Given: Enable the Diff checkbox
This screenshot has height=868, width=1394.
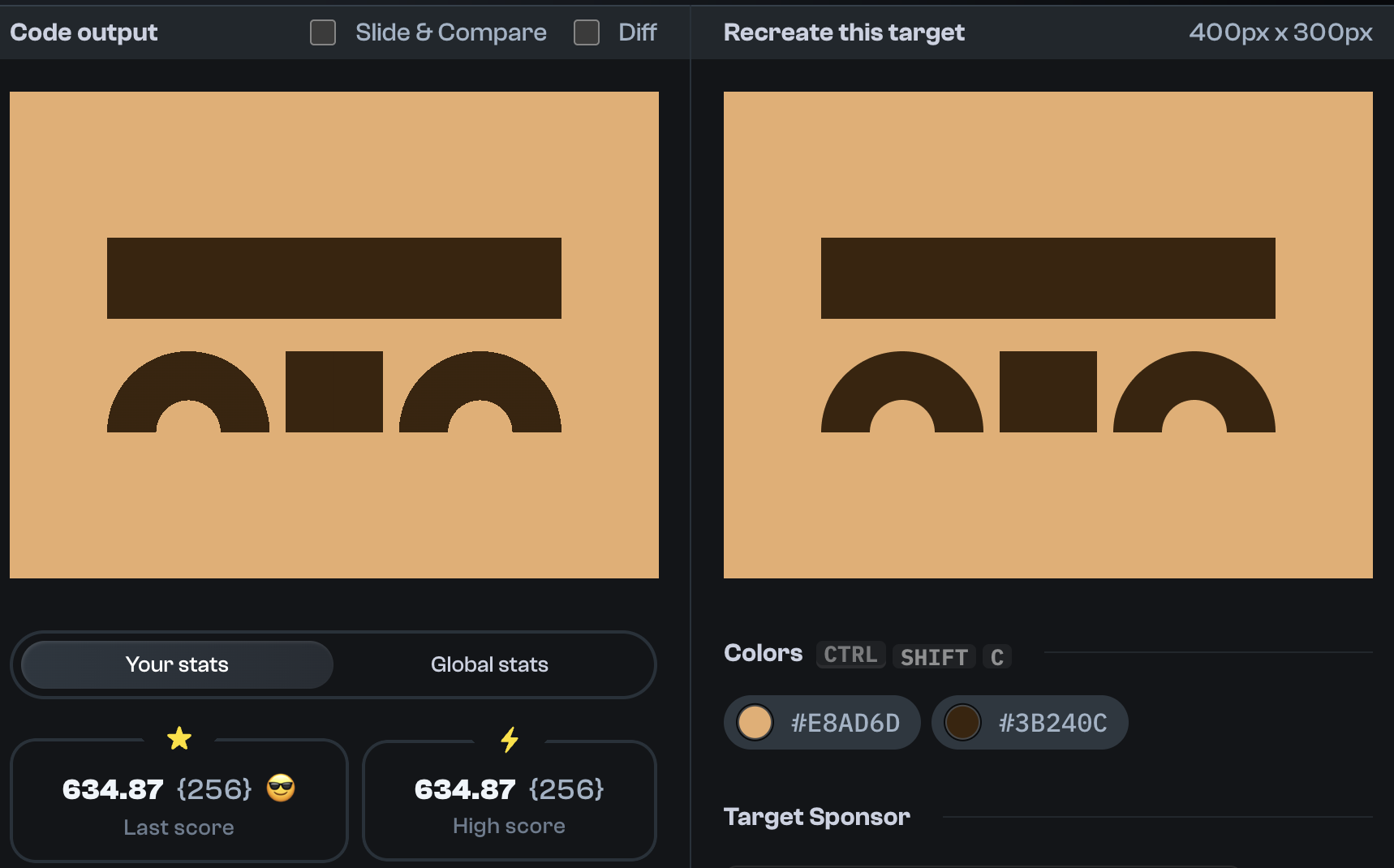Looking at the screenshot, I should (x=586, y=32).
